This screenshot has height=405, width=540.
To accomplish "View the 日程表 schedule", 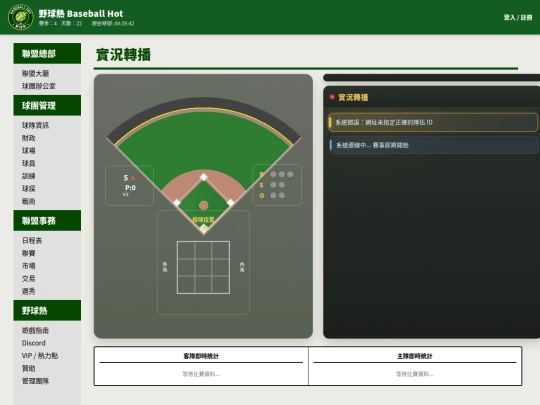I will [x=32, y=240].
